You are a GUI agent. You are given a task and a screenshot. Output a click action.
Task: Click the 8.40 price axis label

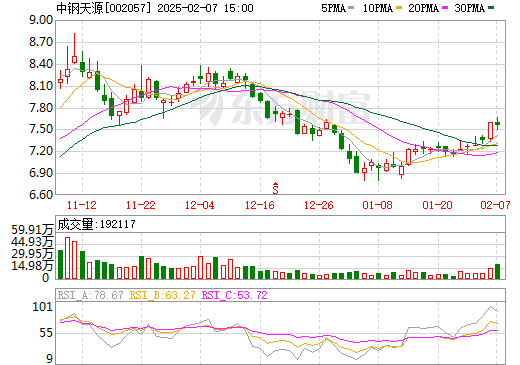coord(41,64)
